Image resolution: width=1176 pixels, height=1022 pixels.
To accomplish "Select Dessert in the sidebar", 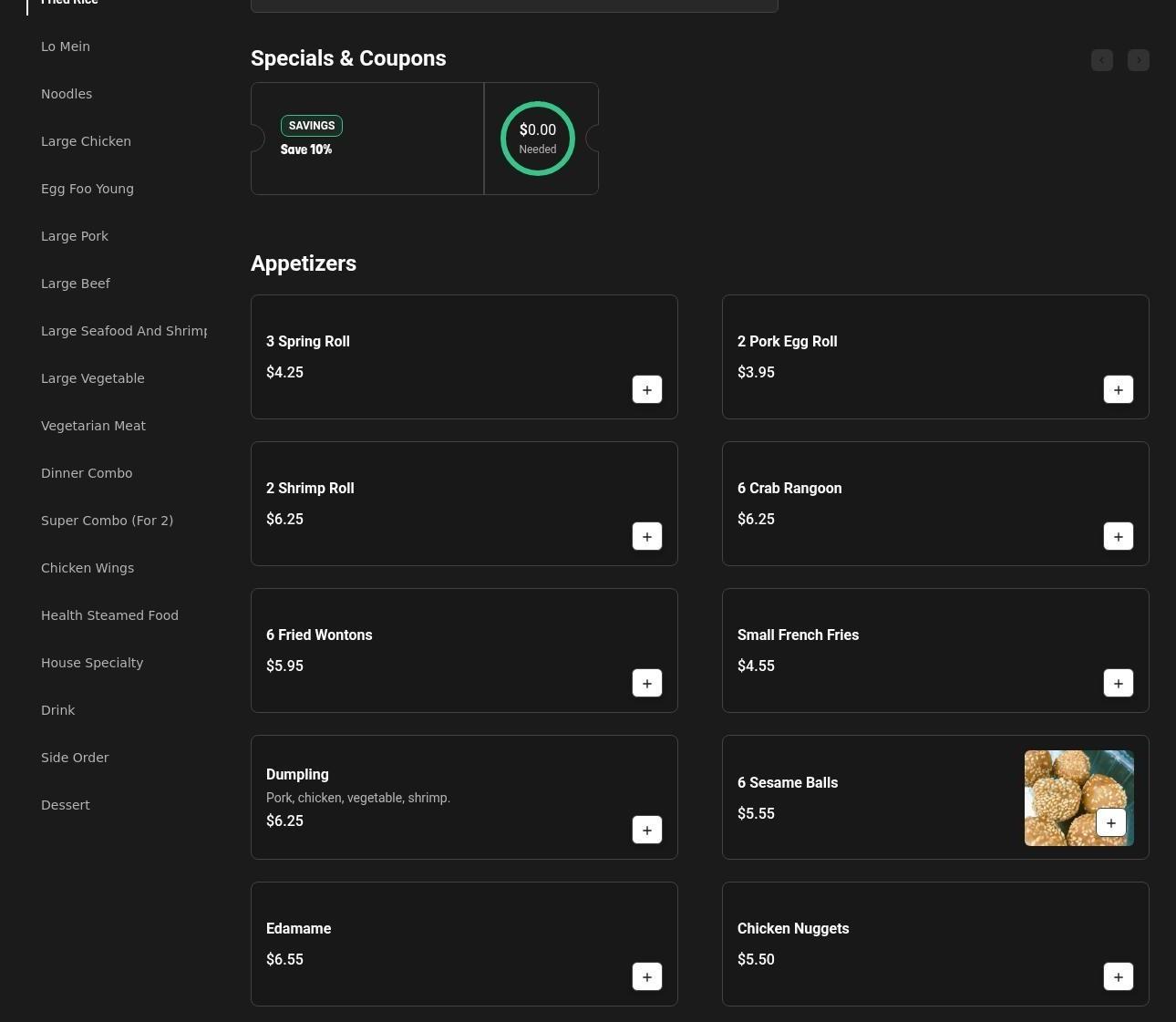I will 66,805.
